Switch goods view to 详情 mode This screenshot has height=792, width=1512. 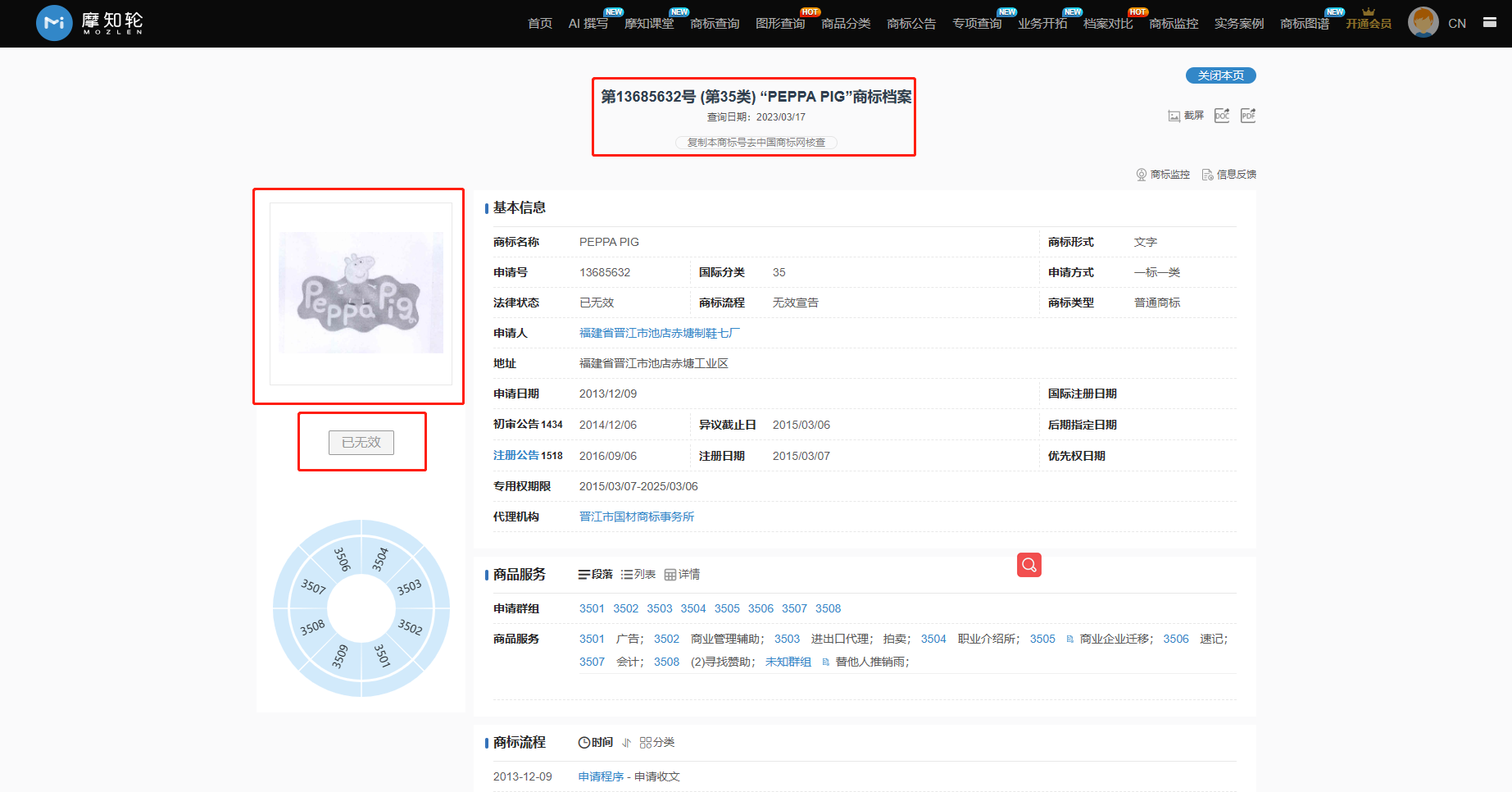682,575
